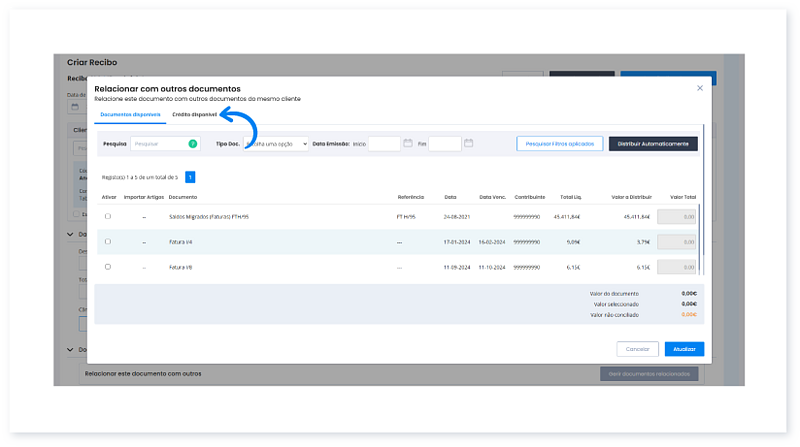
Task: Activate the Fatura I/4 row checkbox
Action: coord(108,241)
